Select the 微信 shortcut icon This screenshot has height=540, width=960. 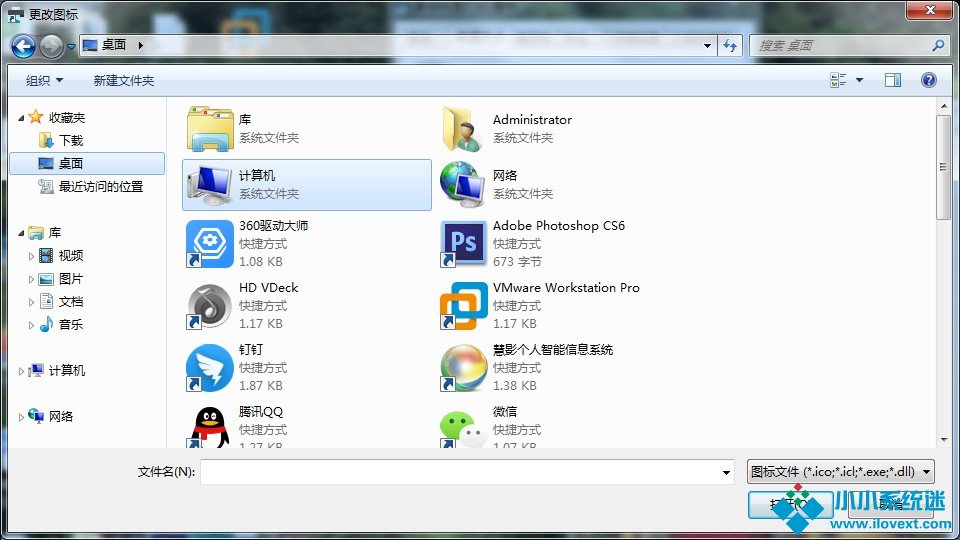coord(464,428)
